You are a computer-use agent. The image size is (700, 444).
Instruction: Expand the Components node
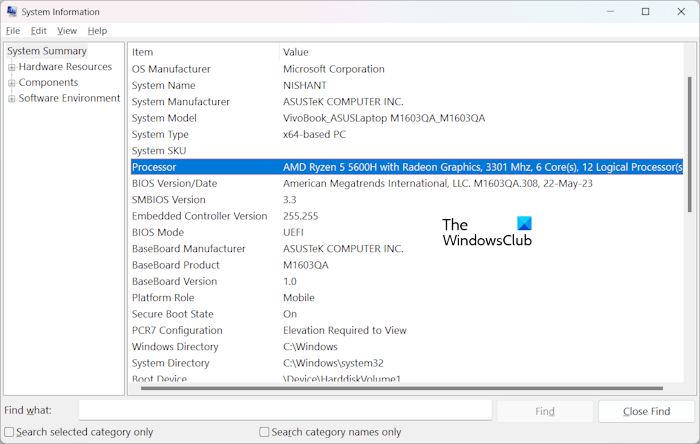coord(12,83)
